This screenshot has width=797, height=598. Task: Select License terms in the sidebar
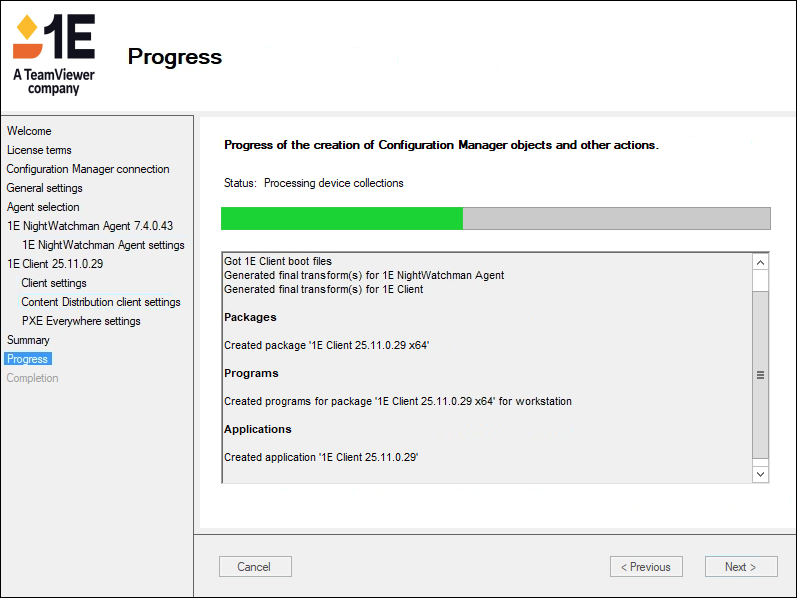[x=39, y=150]
